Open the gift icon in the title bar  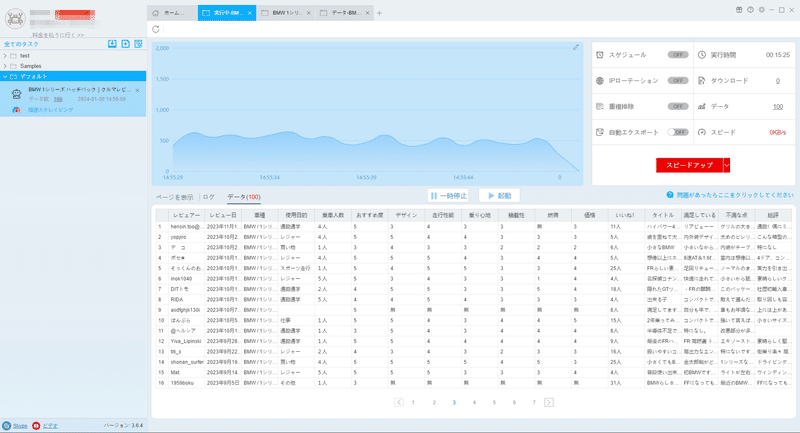739,10
